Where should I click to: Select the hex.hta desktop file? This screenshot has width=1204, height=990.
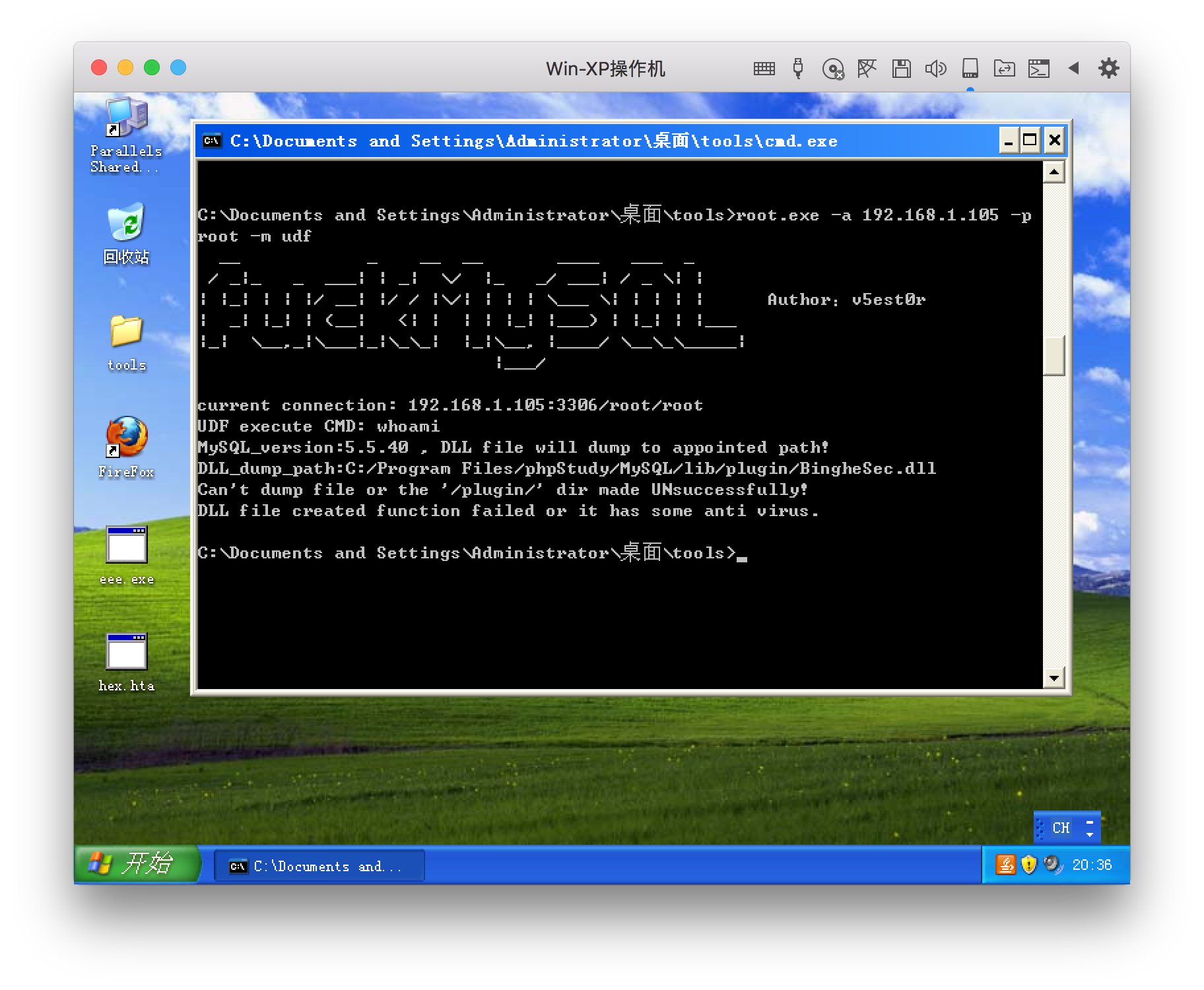tap(127, 663)
